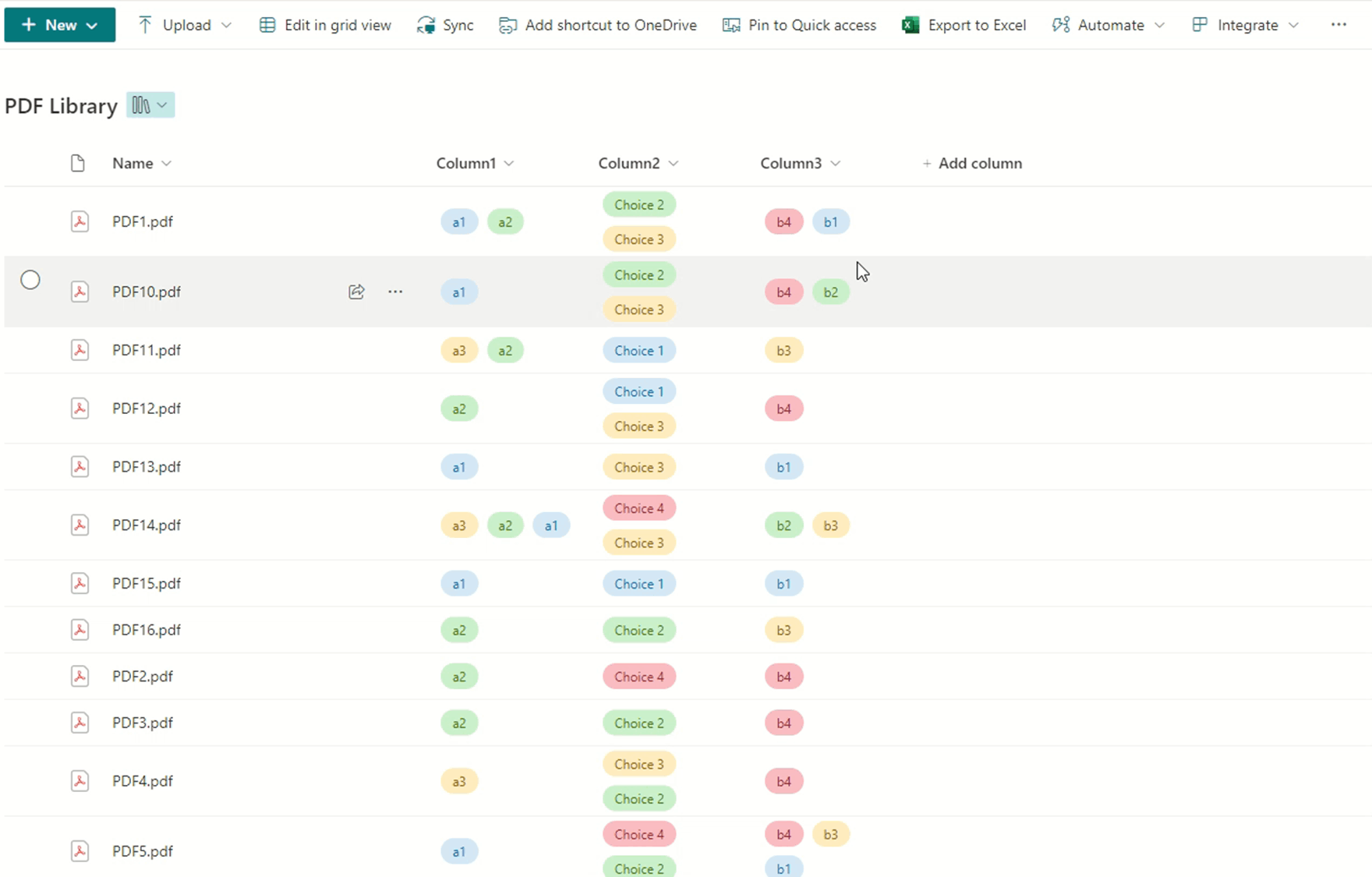
Task: Click the Sync icon
Action: tap(426, 25)
